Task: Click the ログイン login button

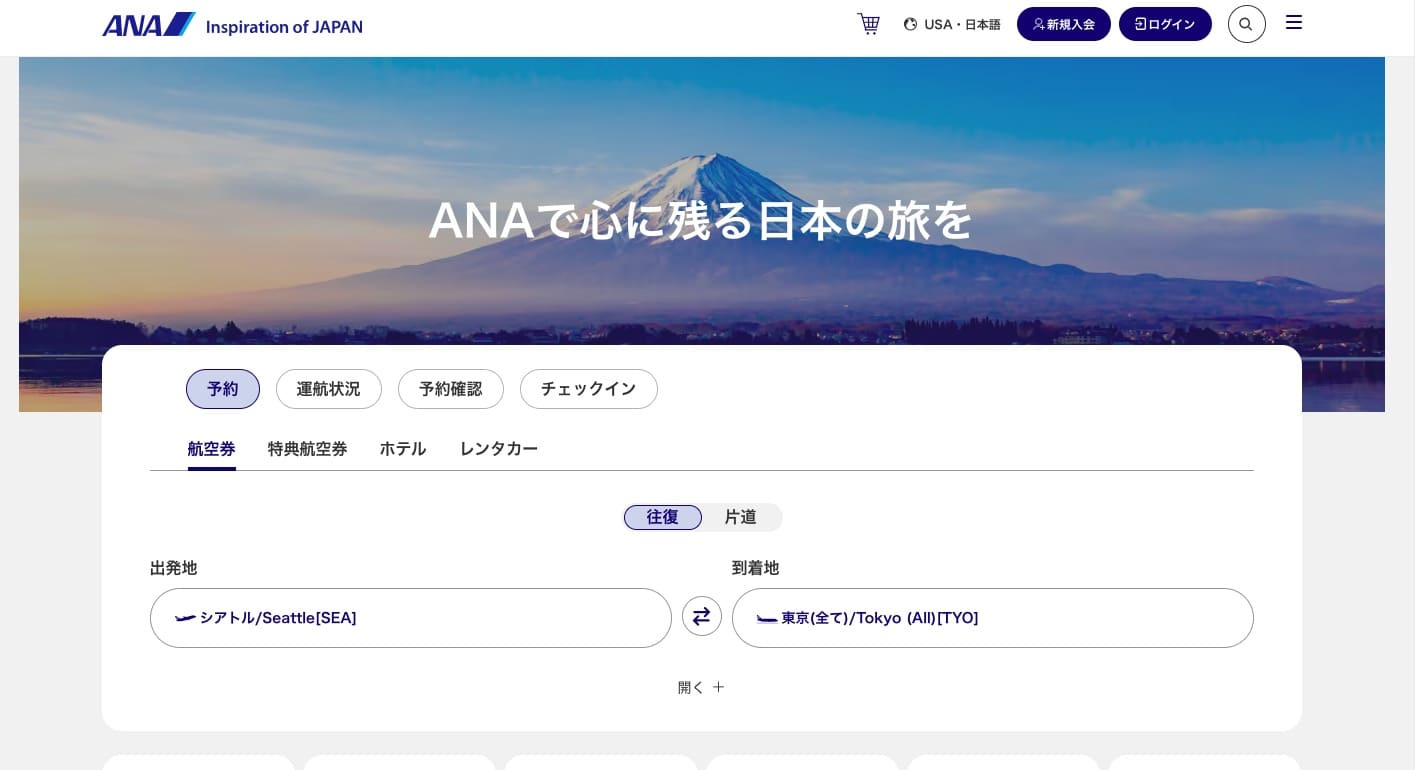Action: tap(1165, 24)
